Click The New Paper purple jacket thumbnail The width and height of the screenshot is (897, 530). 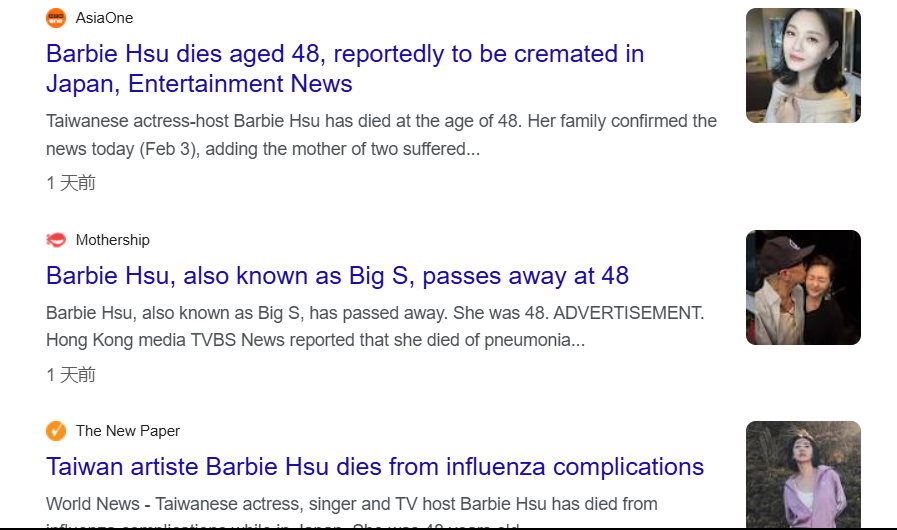[x=803, y=474]
